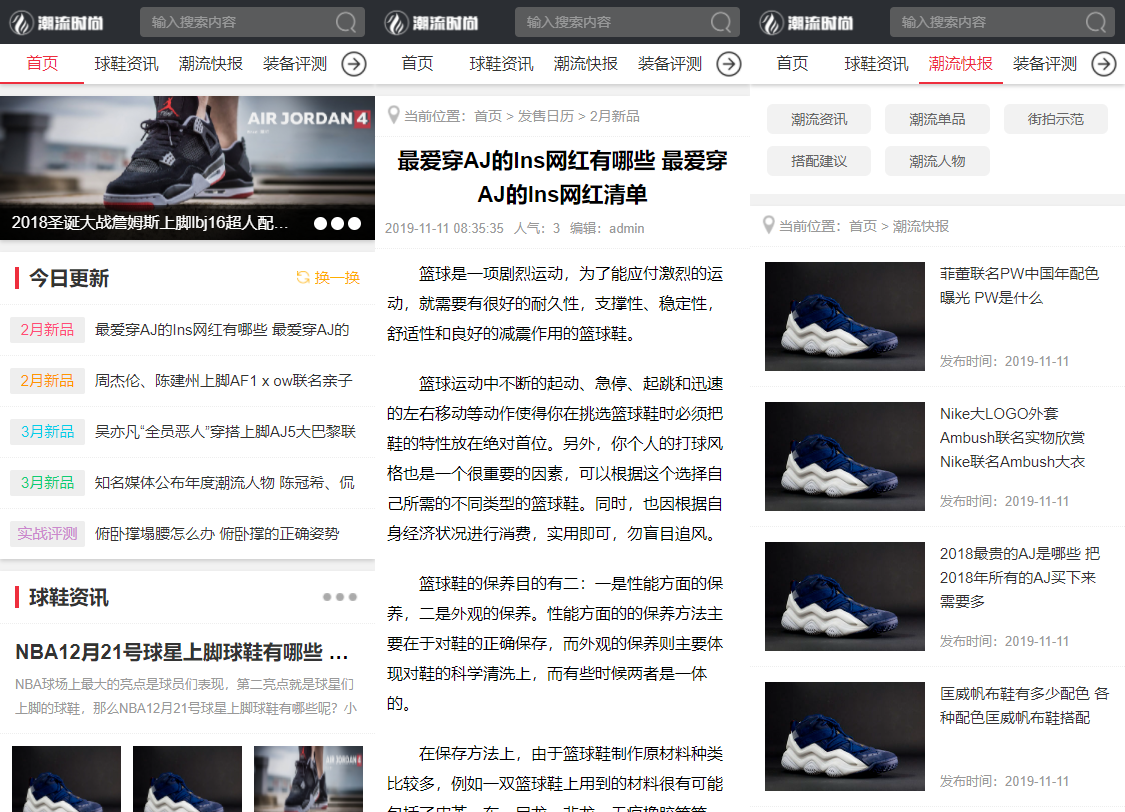Image resolution: width=1125 pixels, height=812 pixels.
Task: Open the Air Jordan 4 banner image
Action: (187, 168)
